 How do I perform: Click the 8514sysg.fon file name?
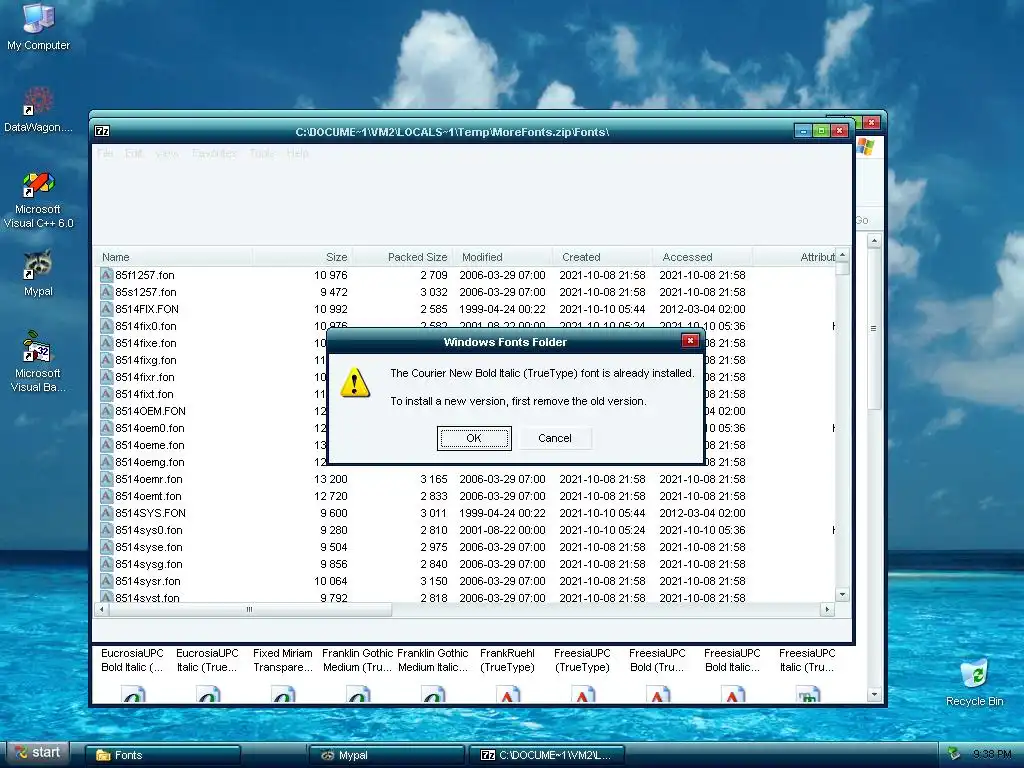point(149,564)
